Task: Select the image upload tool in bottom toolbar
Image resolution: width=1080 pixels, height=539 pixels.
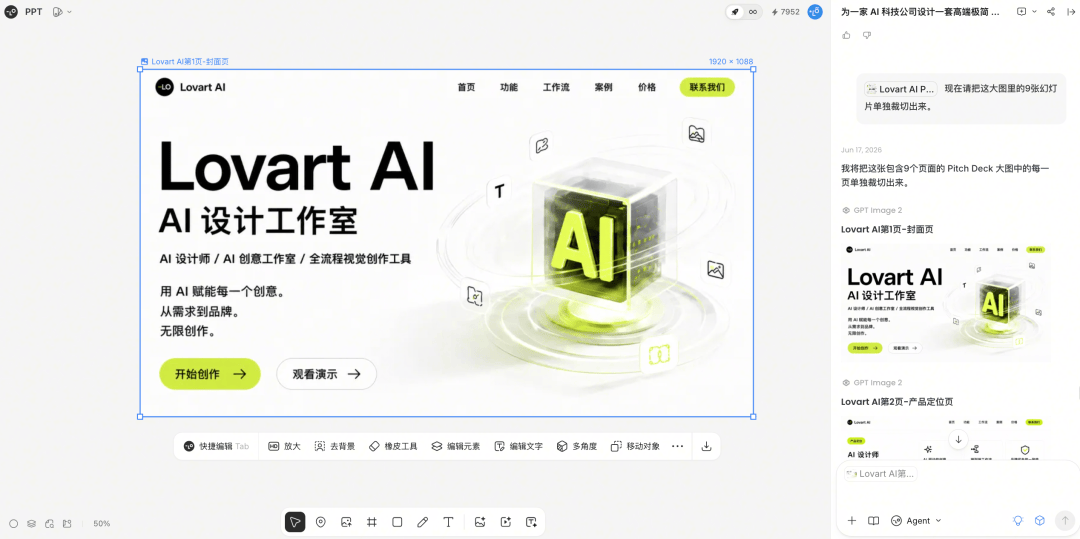Action: (346, 522)
